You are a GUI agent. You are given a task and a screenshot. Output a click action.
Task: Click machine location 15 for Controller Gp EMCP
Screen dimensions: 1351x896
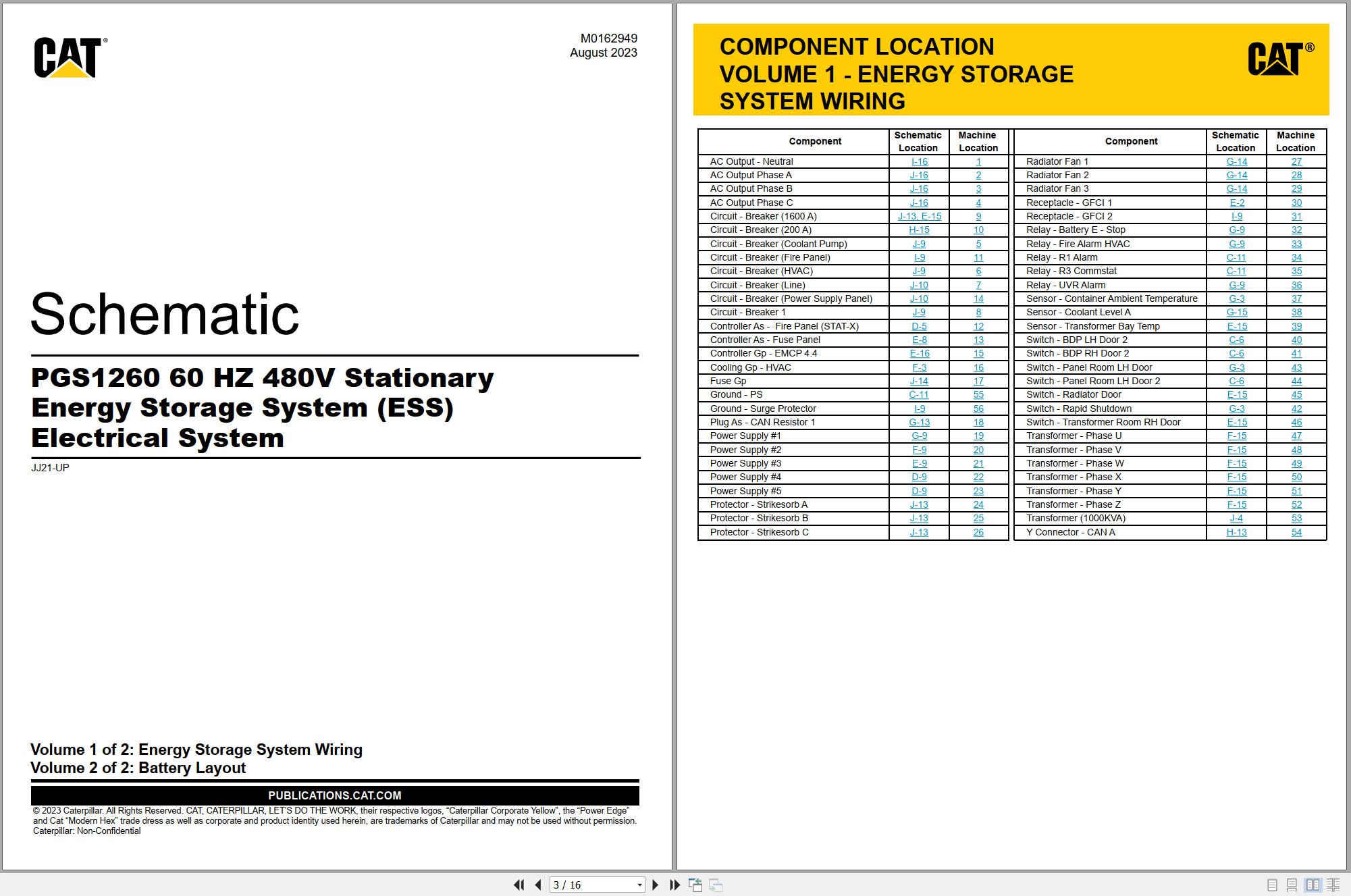pyautogui.click(x=978, y=353)
